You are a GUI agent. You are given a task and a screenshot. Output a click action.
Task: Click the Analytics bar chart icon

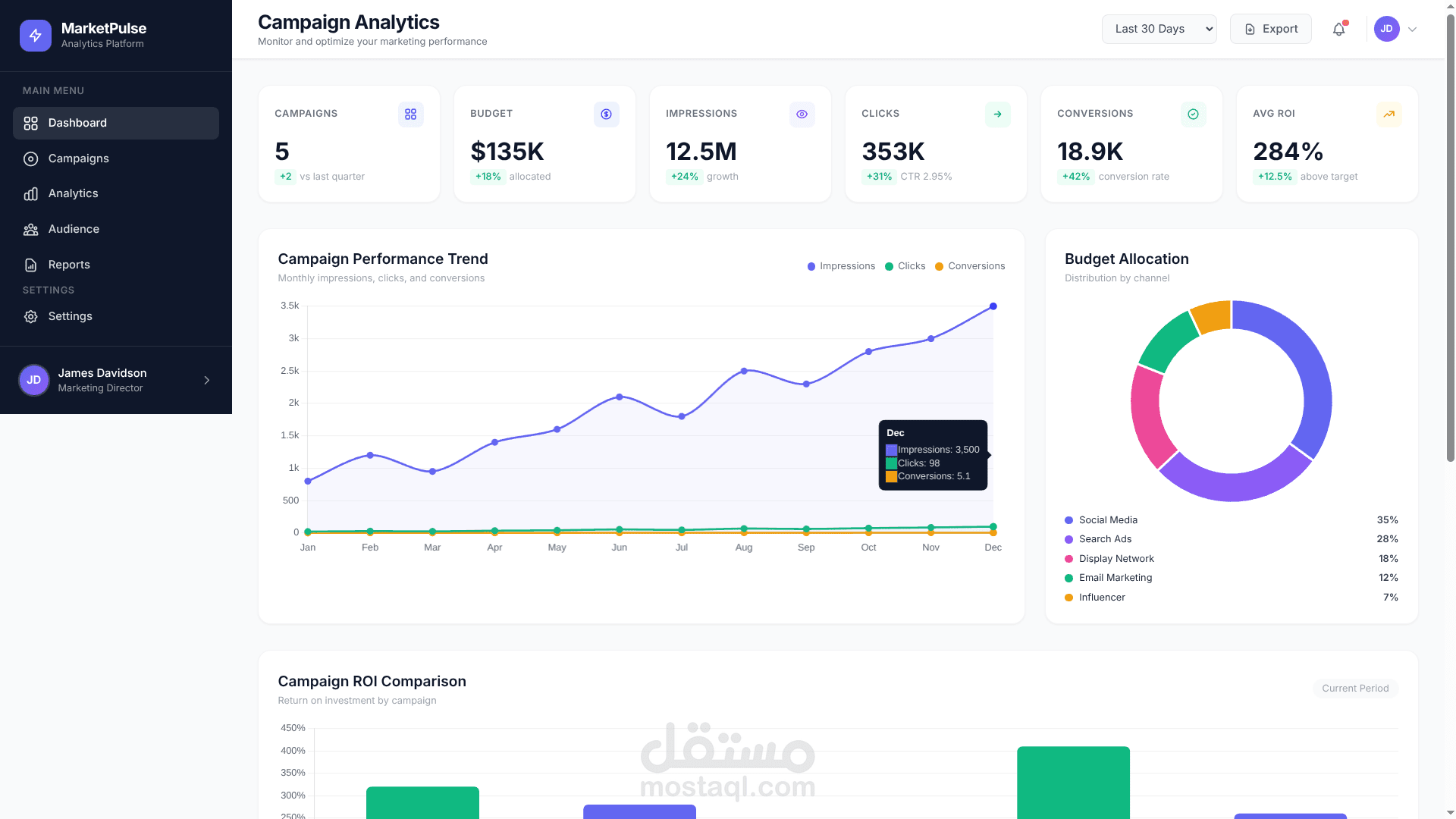[x=30, y=193]
